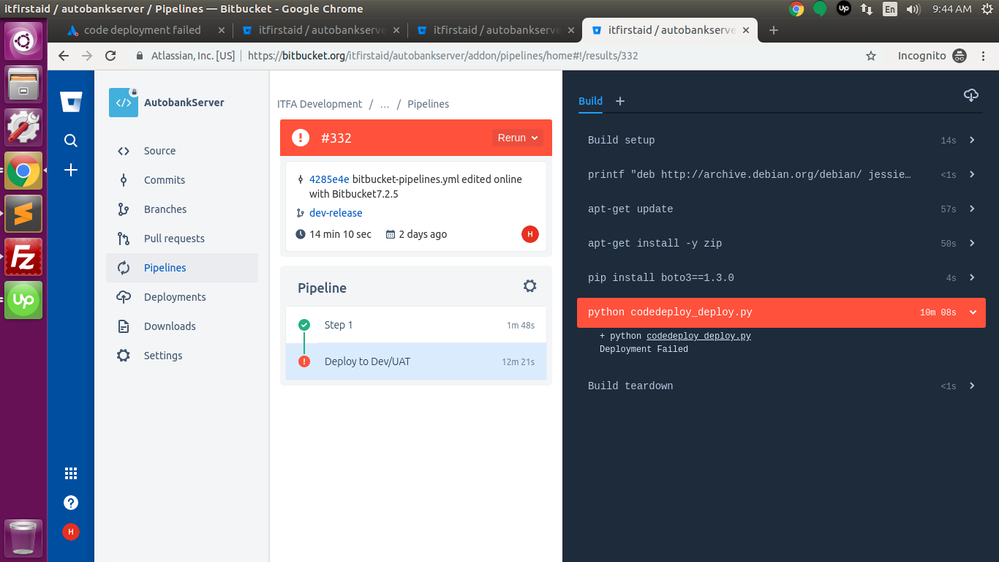Open Pipelines in repository menu

pos(182,268)
